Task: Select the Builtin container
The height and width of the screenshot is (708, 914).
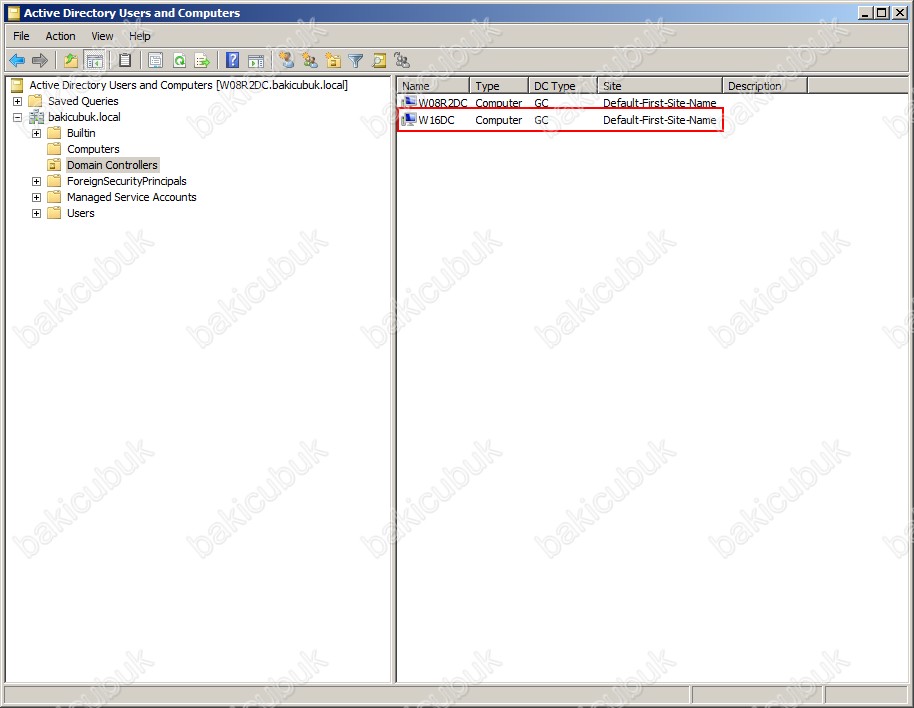Action: (x=81, y=133)
